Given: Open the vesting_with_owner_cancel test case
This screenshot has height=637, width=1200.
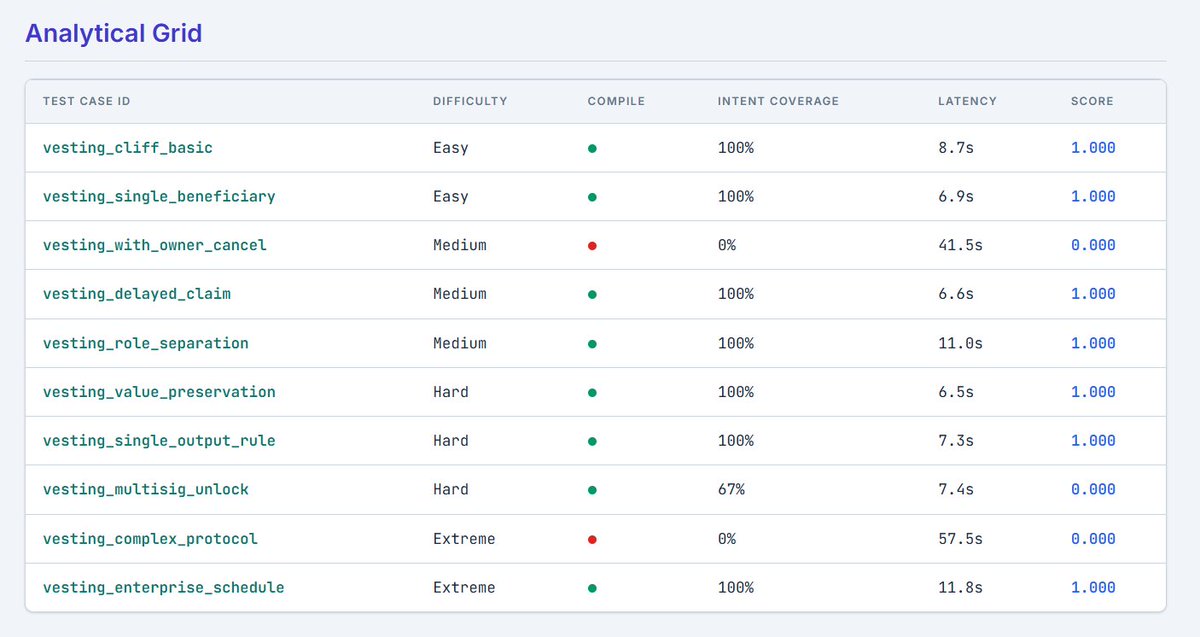Looking at the screenshot, I should (x=155, y=245).
